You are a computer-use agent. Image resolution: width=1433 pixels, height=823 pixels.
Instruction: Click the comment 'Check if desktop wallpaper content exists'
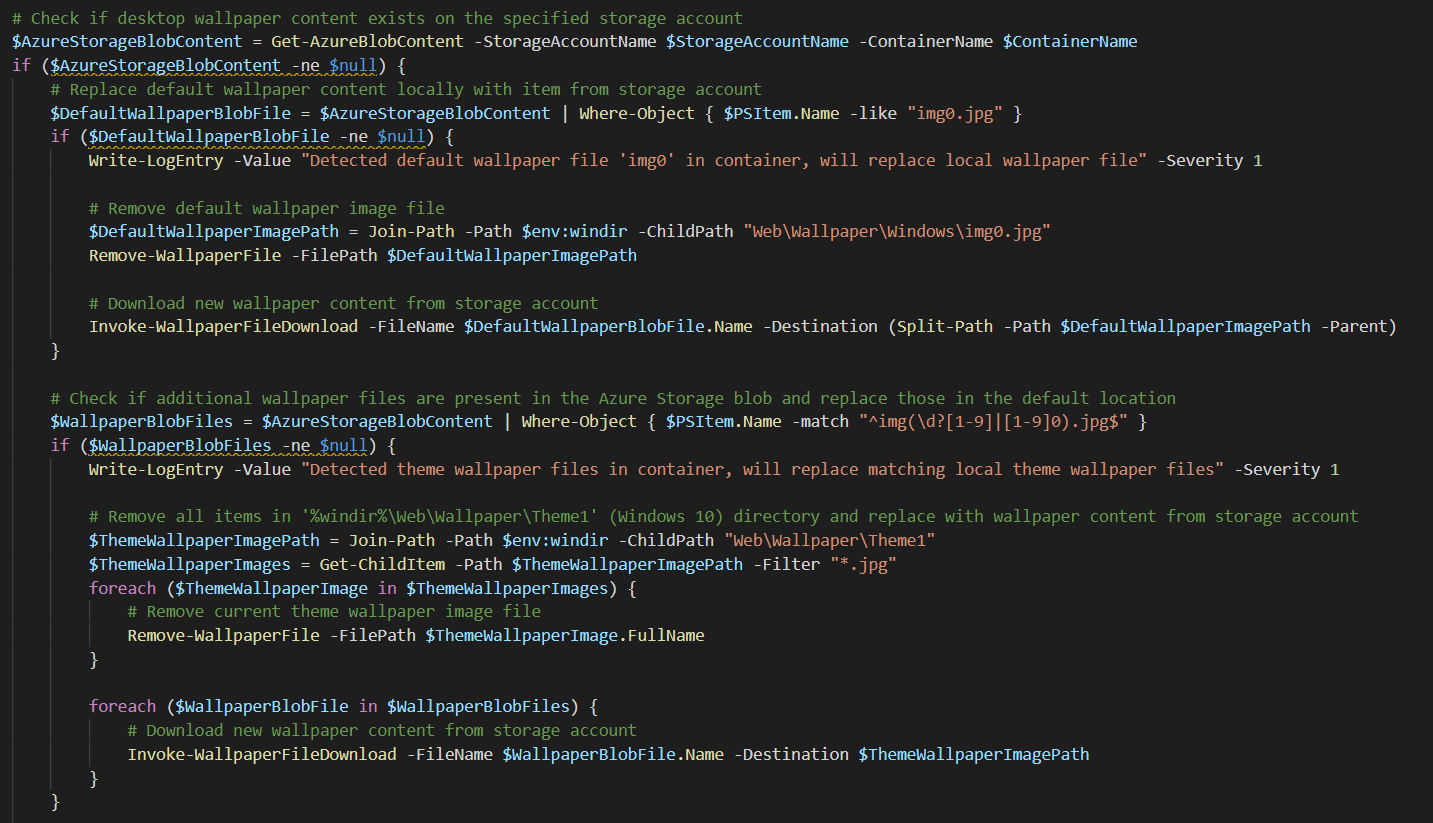pos(378,18)
